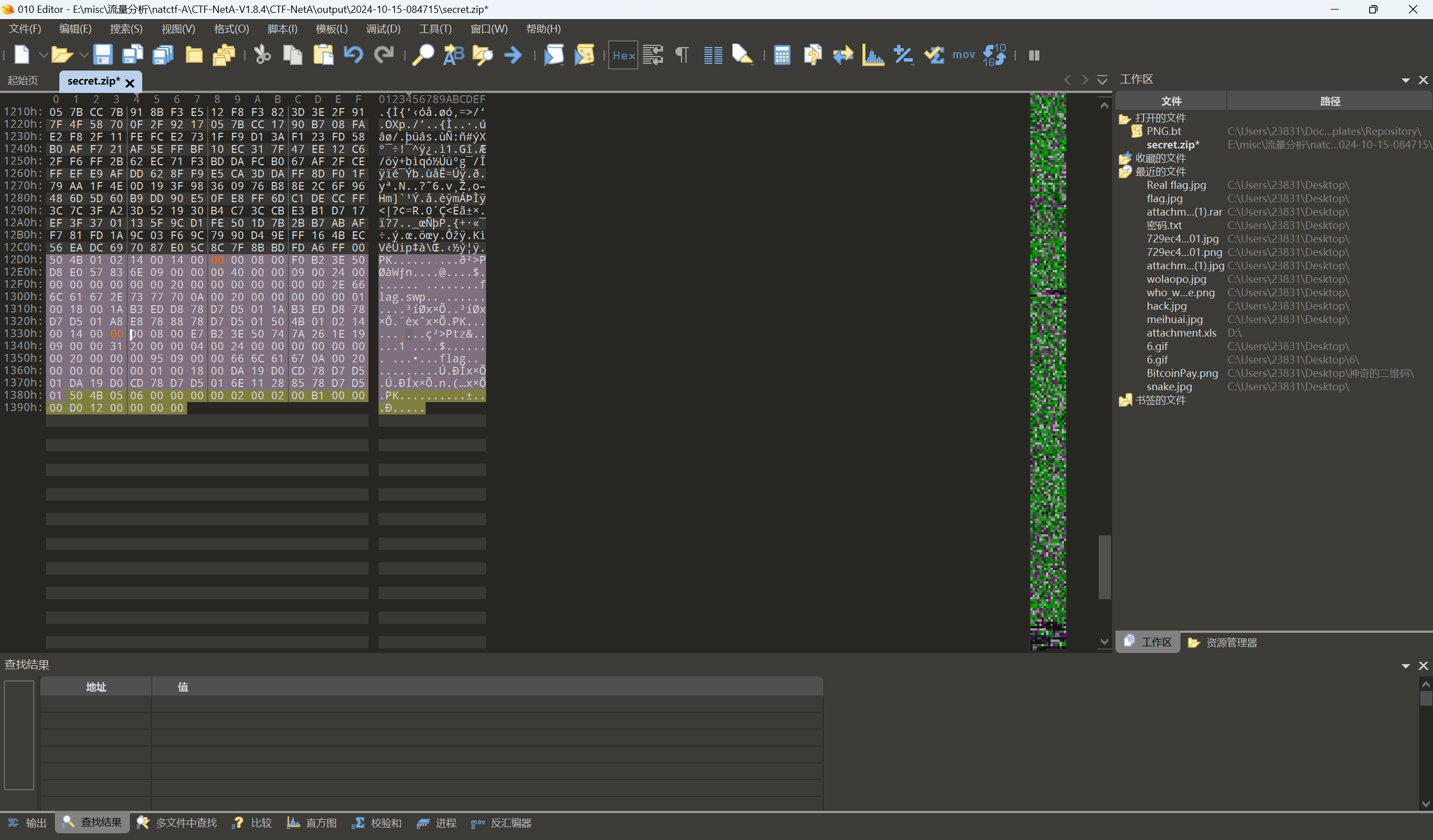Open 密码.txt in recent files
Viewport: 1433px width, 840px height.
click(x=1164, y=225)
